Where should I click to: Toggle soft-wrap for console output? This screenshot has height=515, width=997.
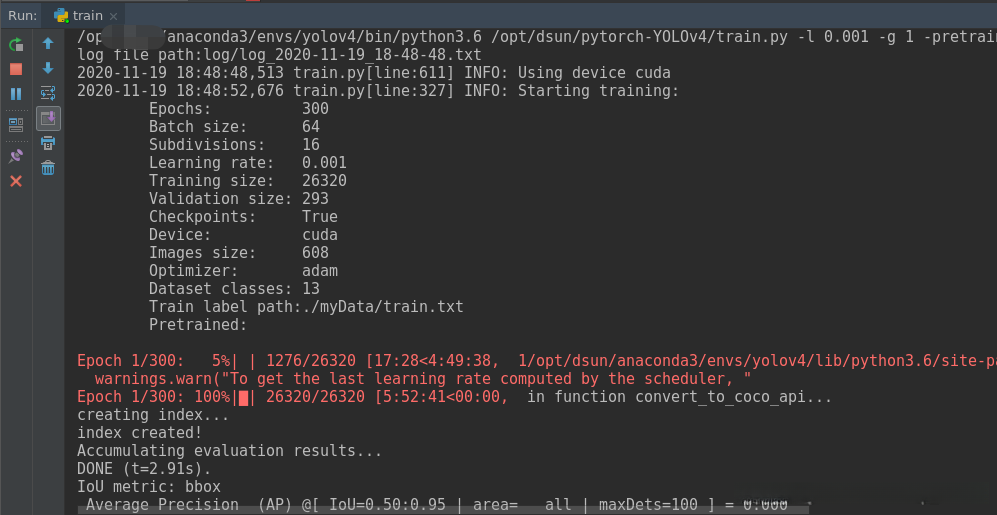48,93
